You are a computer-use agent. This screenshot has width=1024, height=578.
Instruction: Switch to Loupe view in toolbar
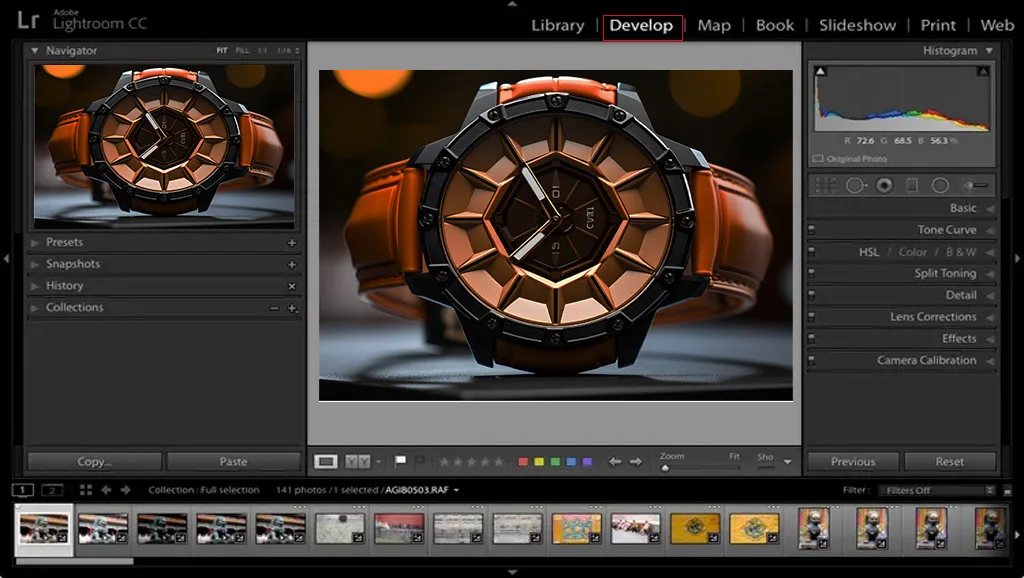point(325,462)
